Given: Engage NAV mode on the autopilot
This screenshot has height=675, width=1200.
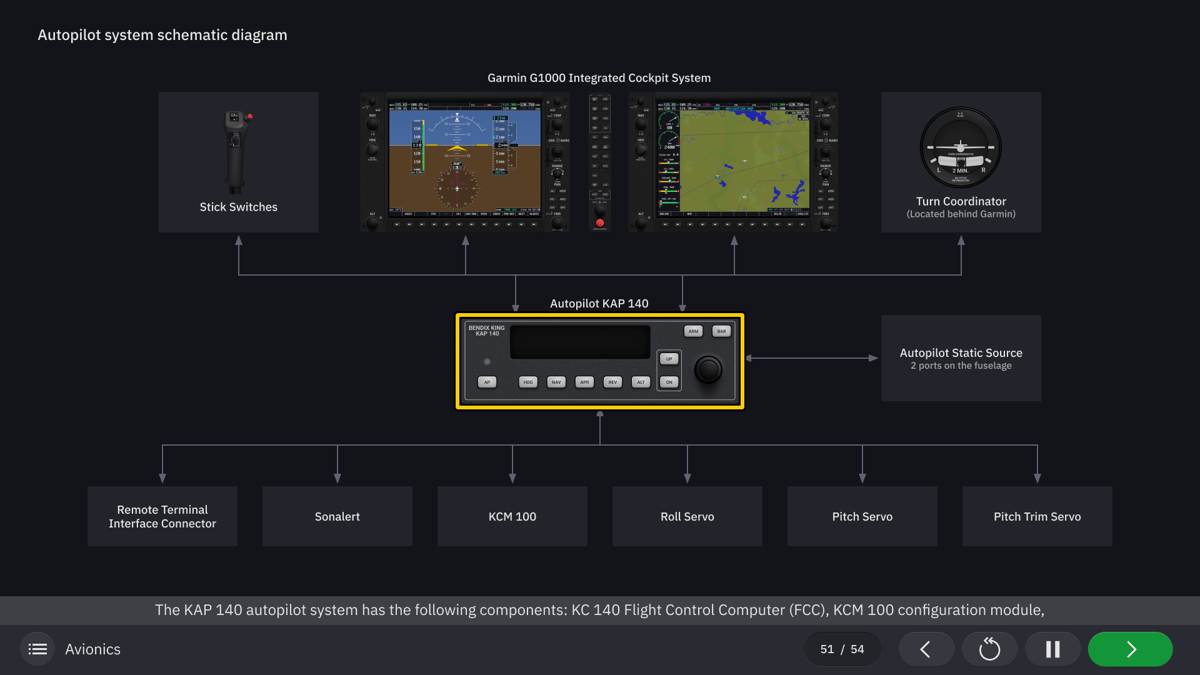Looking at the screenshot, I should pyautogui.click(x=556, y=382).
